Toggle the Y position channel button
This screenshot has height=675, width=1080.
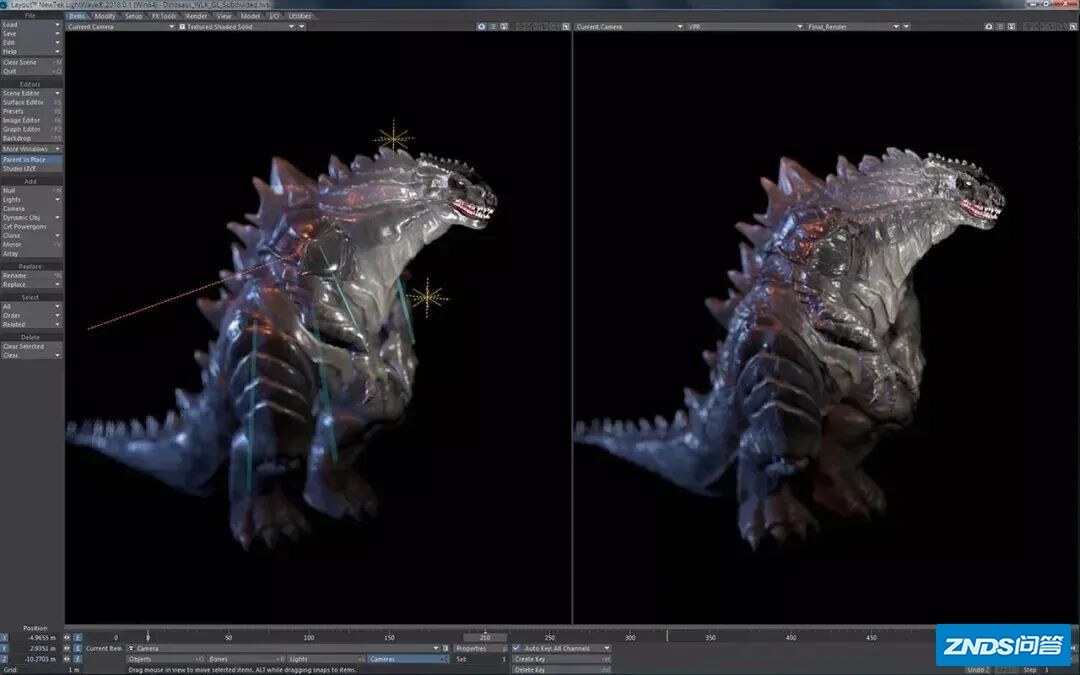pos(4,648)
